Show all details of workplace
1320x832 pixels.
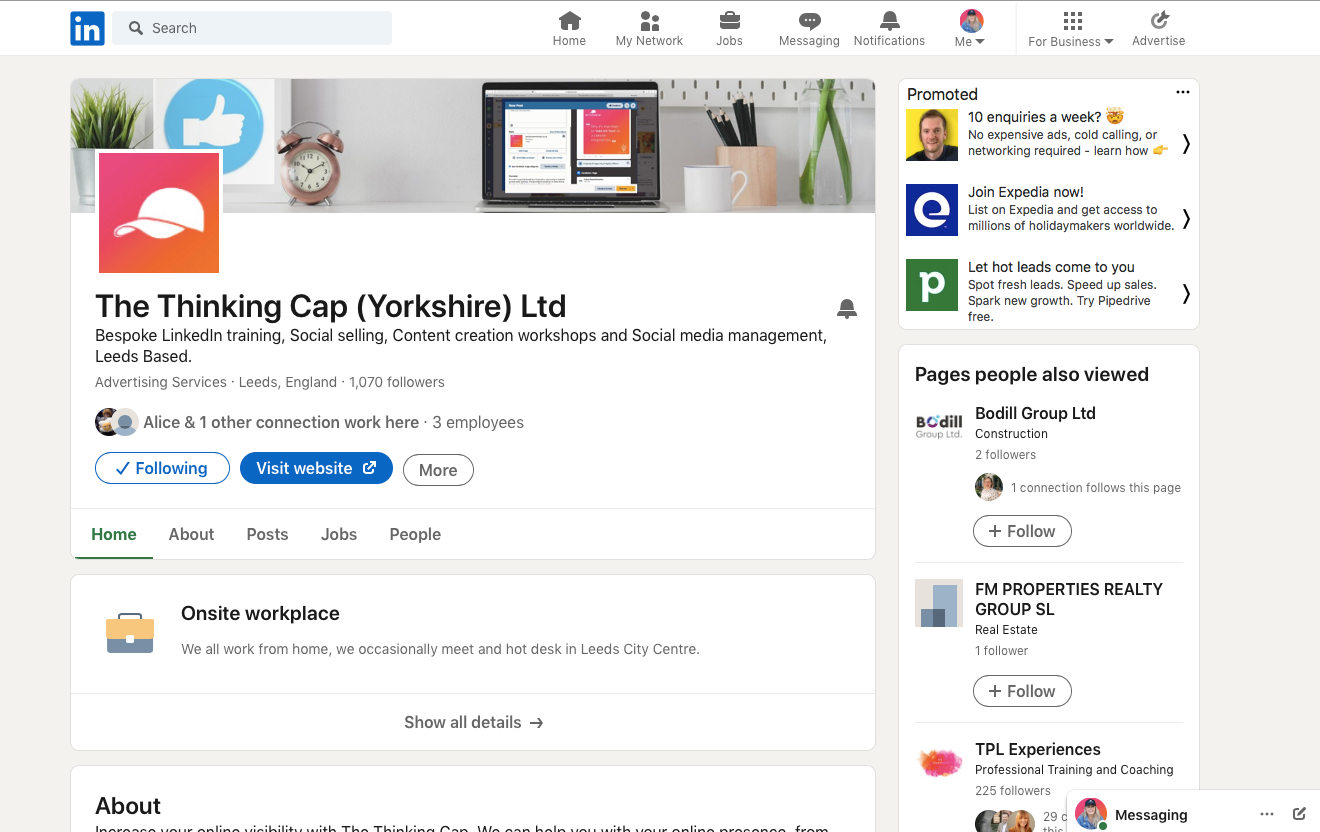473,722
